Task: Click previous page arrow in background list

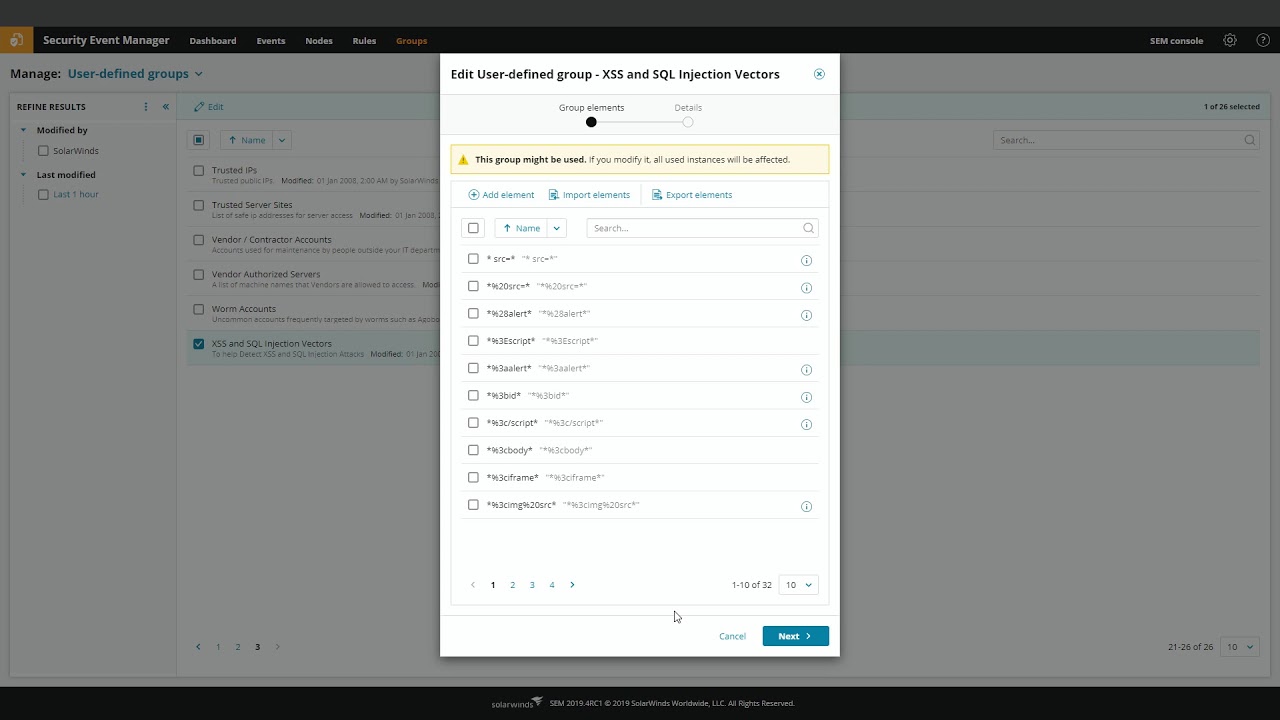Action: point(199,647)
